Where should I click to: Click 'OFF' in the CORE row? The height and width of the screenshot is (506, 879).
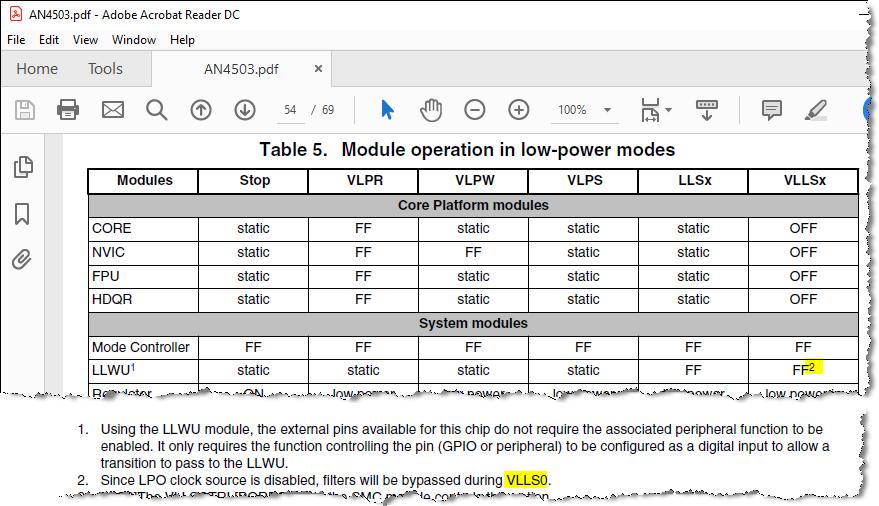(x=803, y=229)
